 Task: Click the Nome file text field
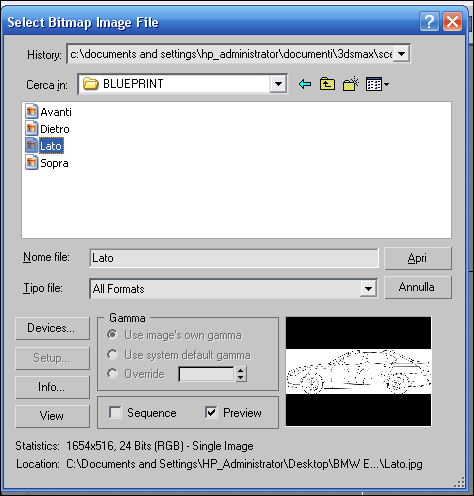pyautogui.click(x=234, y=258)
